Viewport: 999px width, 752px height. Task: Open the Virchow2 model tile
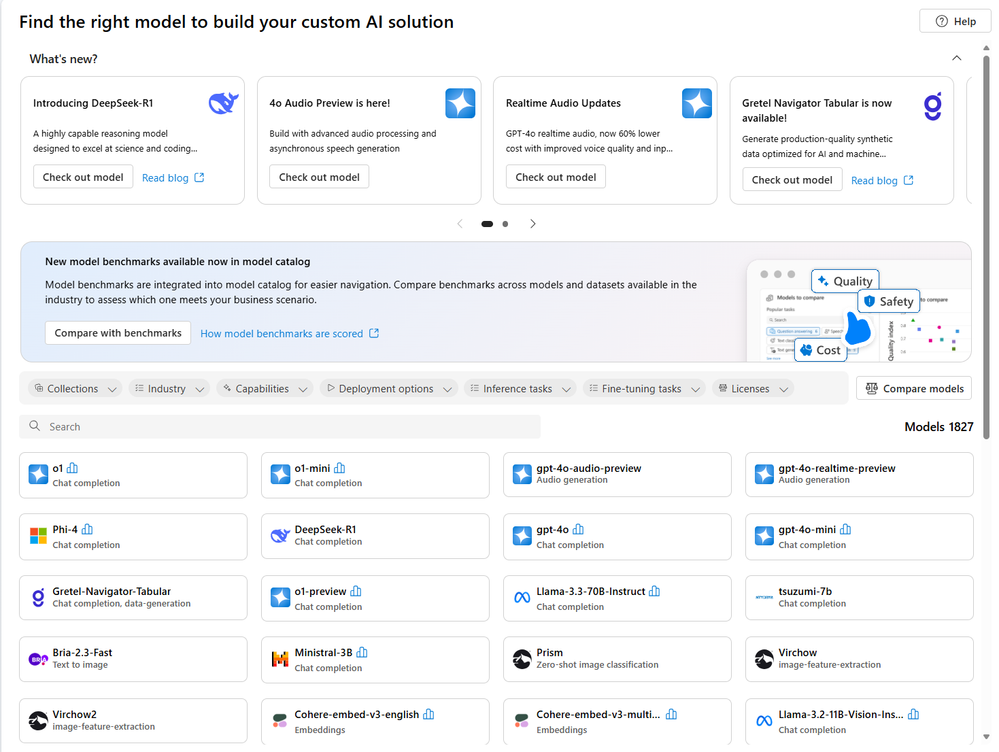(133, 721)
